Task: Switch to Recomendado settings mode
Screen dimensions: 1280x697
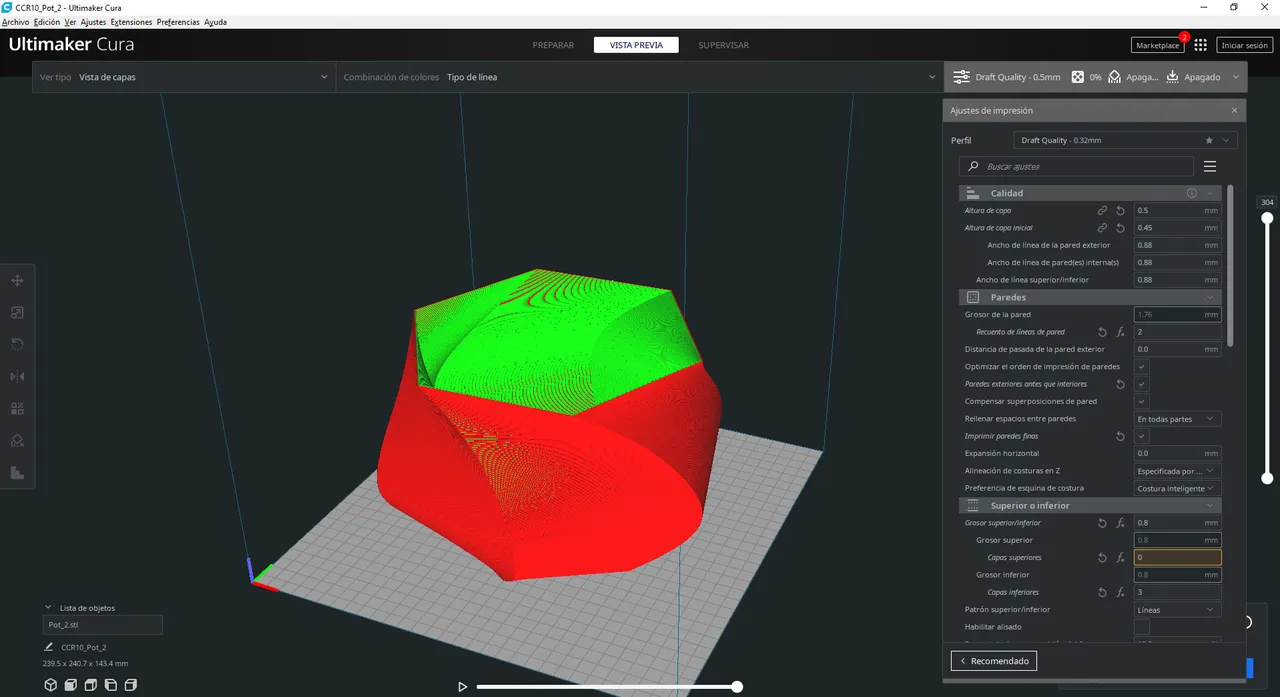Action: [x=994, y=661]
